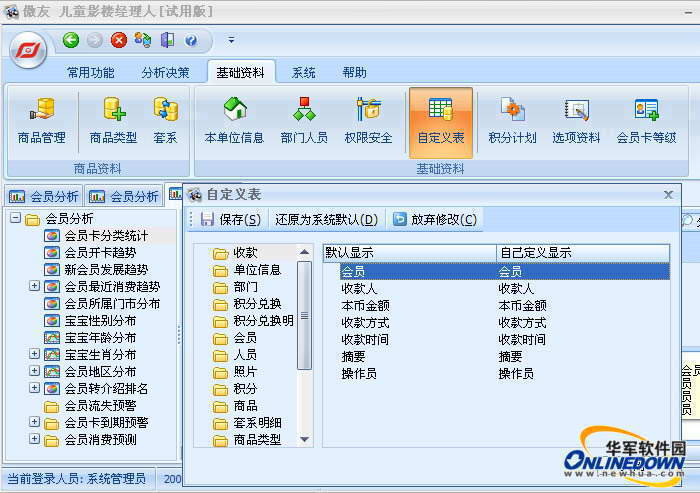Open the quick access toolbar dropdown arrow
This screenshot has width=700, height=493.
coord(231,40)
